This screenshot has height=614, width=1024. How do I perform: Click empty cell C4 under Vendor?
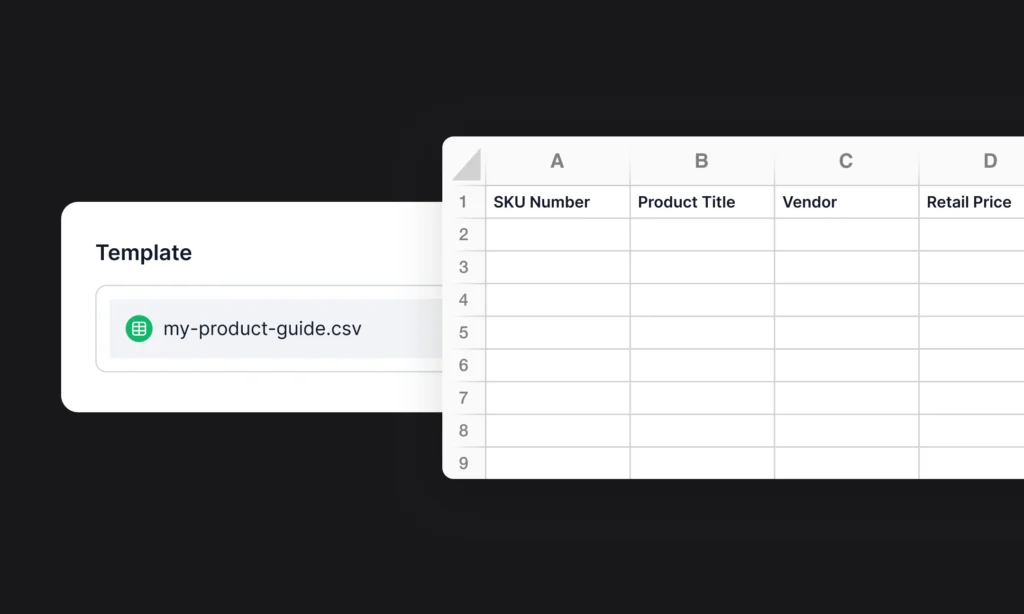(x=845, y=300)
